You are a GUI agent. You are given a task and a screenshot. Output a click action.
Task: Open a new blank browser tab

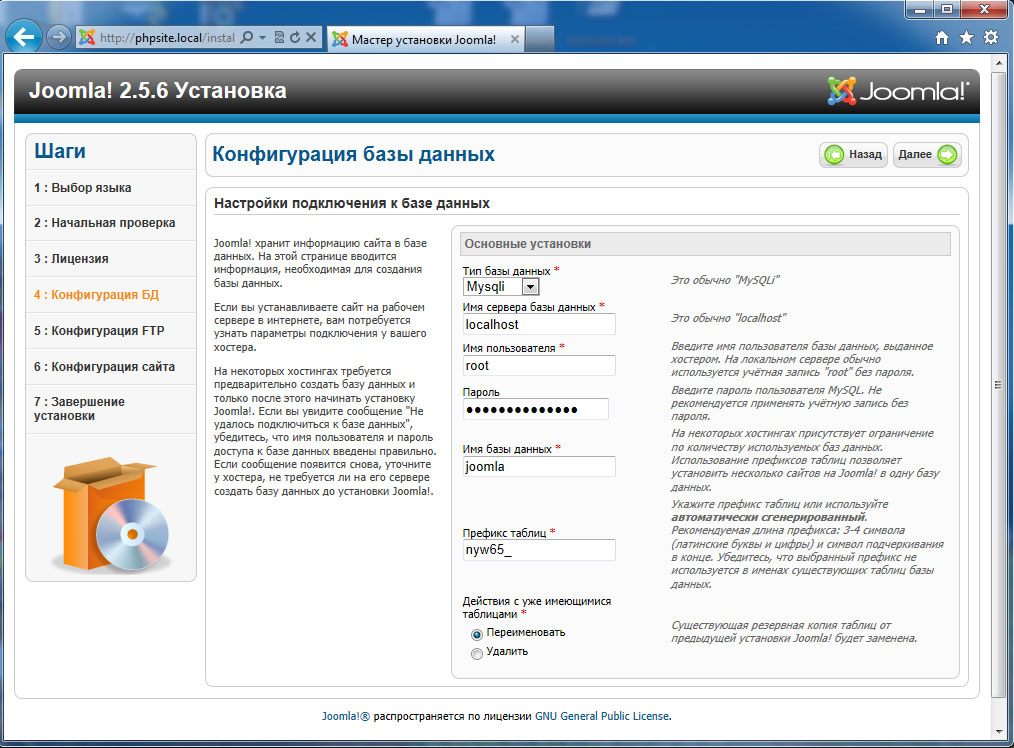click(540, 39)
